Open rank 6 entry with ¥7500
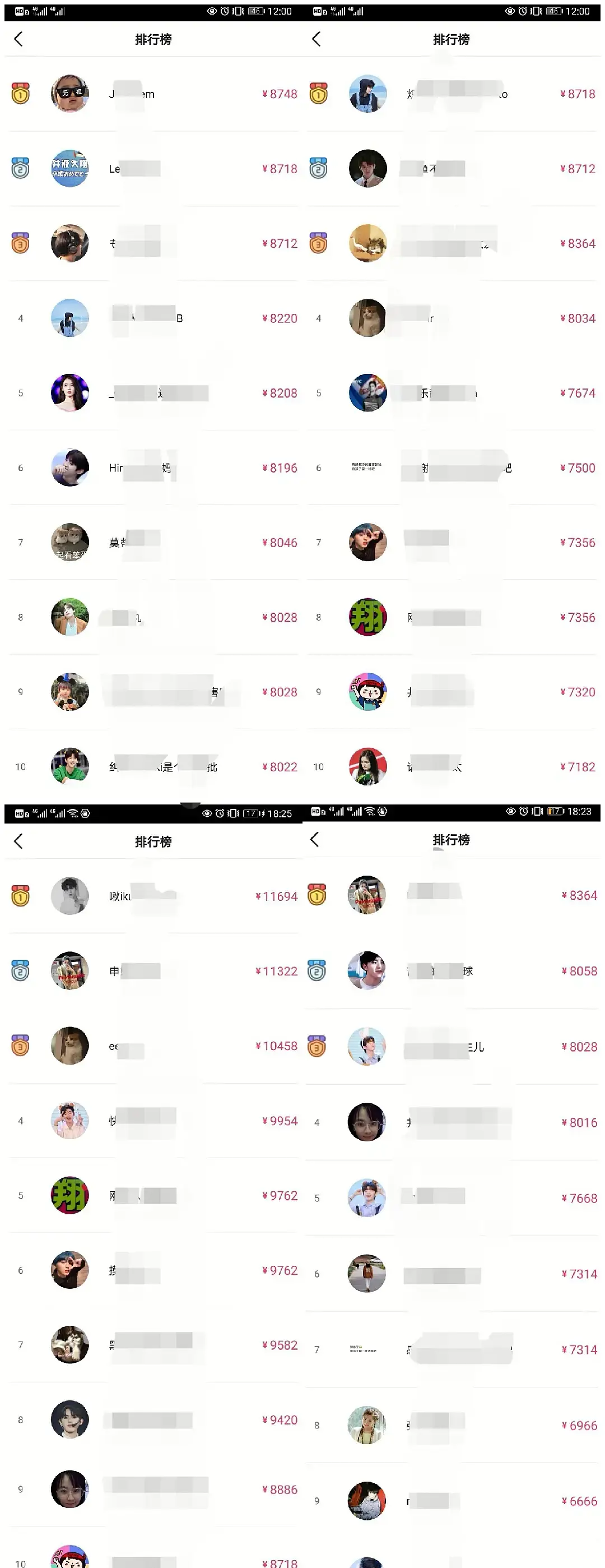The width and height of the screenshot is (605, 1568). tap(453, 468)
